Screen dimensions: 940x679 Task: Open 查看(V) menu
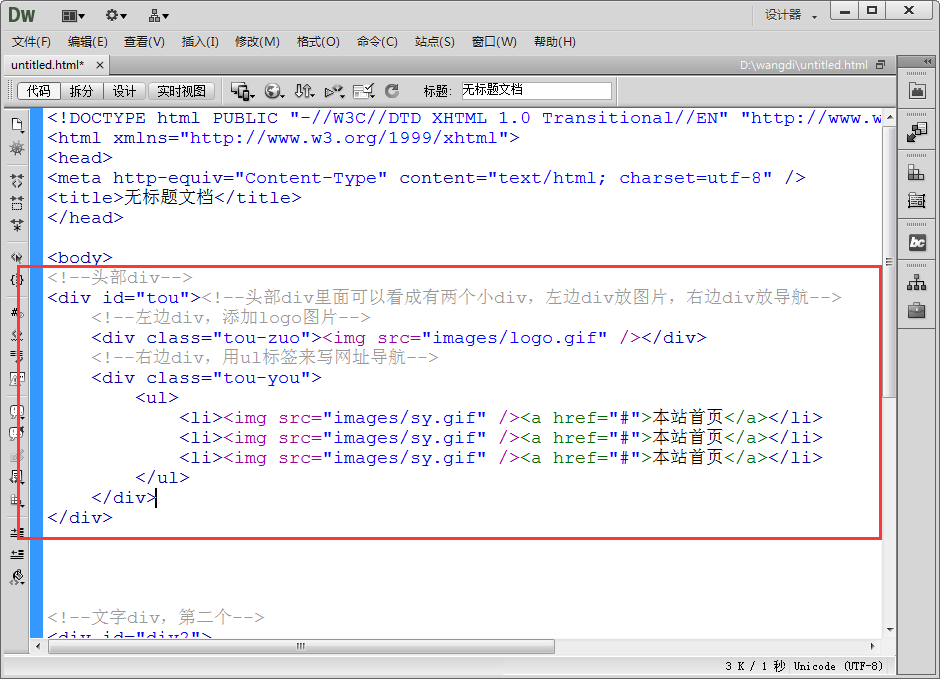(x=144, y=42)
